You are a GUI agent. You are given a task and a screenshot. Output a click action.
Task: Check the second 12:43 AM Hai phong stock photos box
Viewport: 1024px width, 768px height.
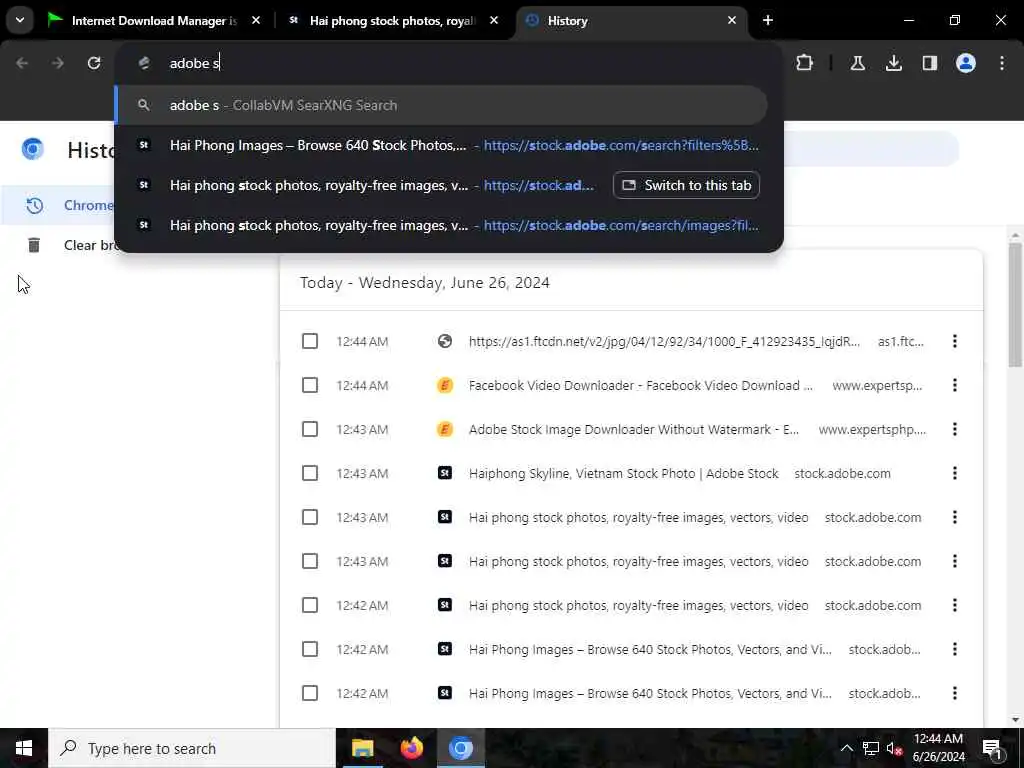(310, 561)
